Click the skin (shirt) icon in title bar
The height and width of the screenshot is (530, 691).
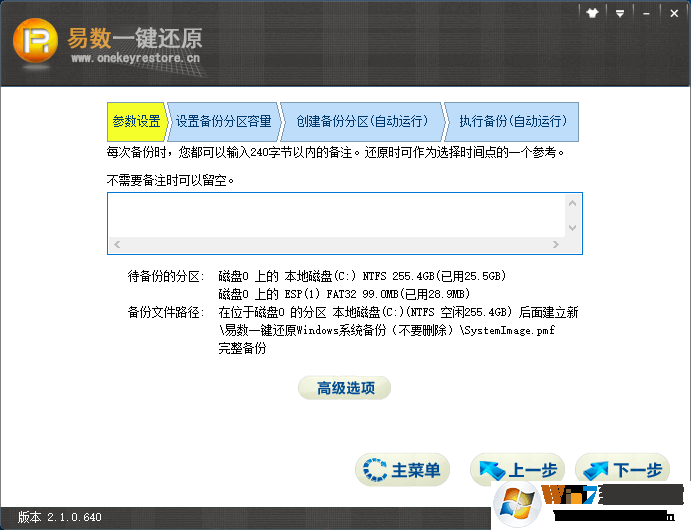[592, 13]
